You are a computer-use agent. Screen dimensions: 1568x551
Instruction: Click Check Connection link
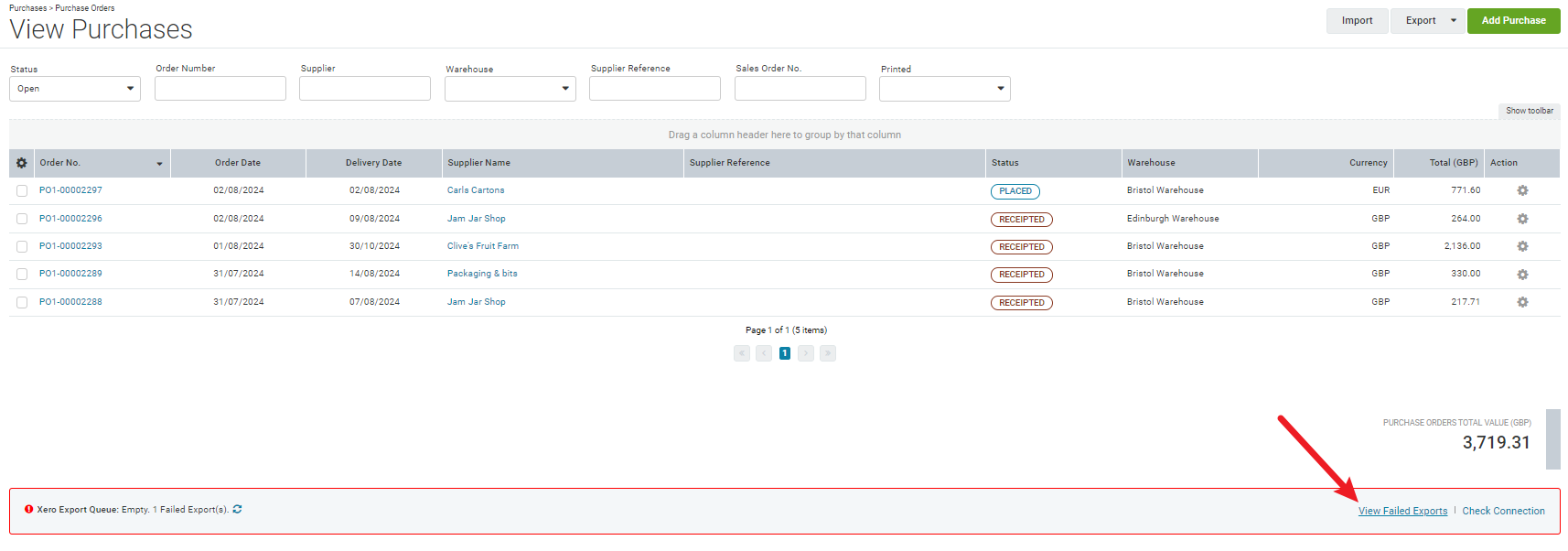tap(1503, 511)
